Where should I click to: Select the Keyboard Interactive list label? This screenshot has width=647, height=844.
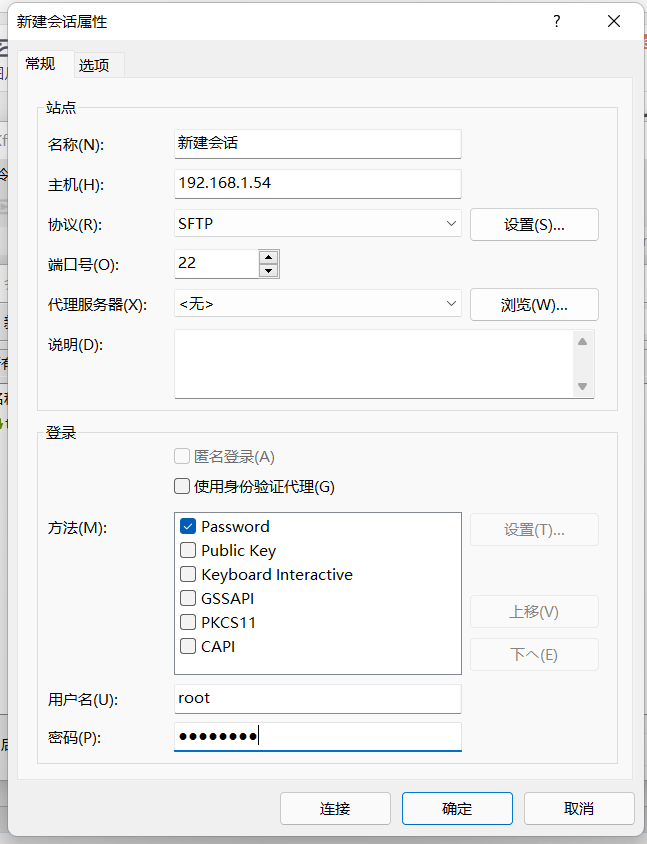click(x=277, y=574)
